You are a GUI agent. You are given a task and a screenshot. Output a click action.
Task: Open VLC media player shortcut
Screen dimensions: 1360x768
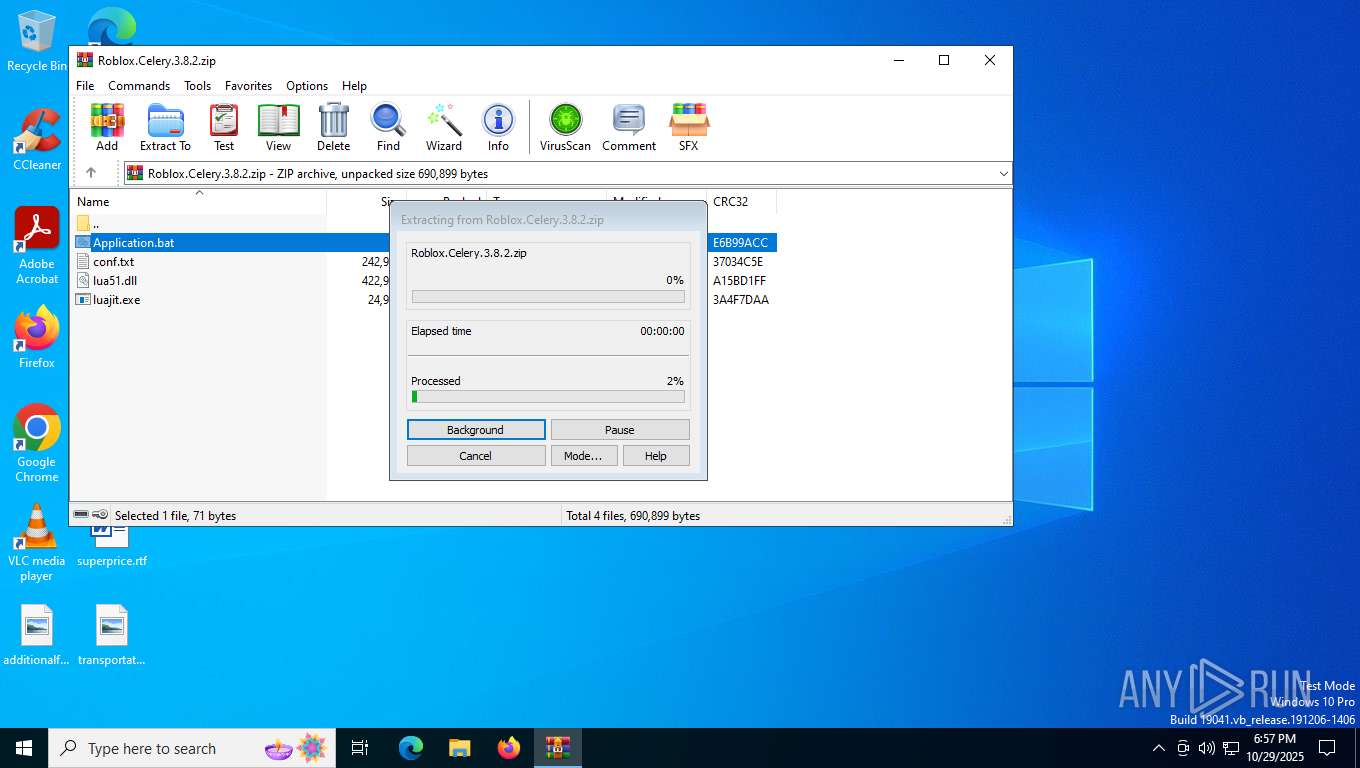click(x=37, y=543)
